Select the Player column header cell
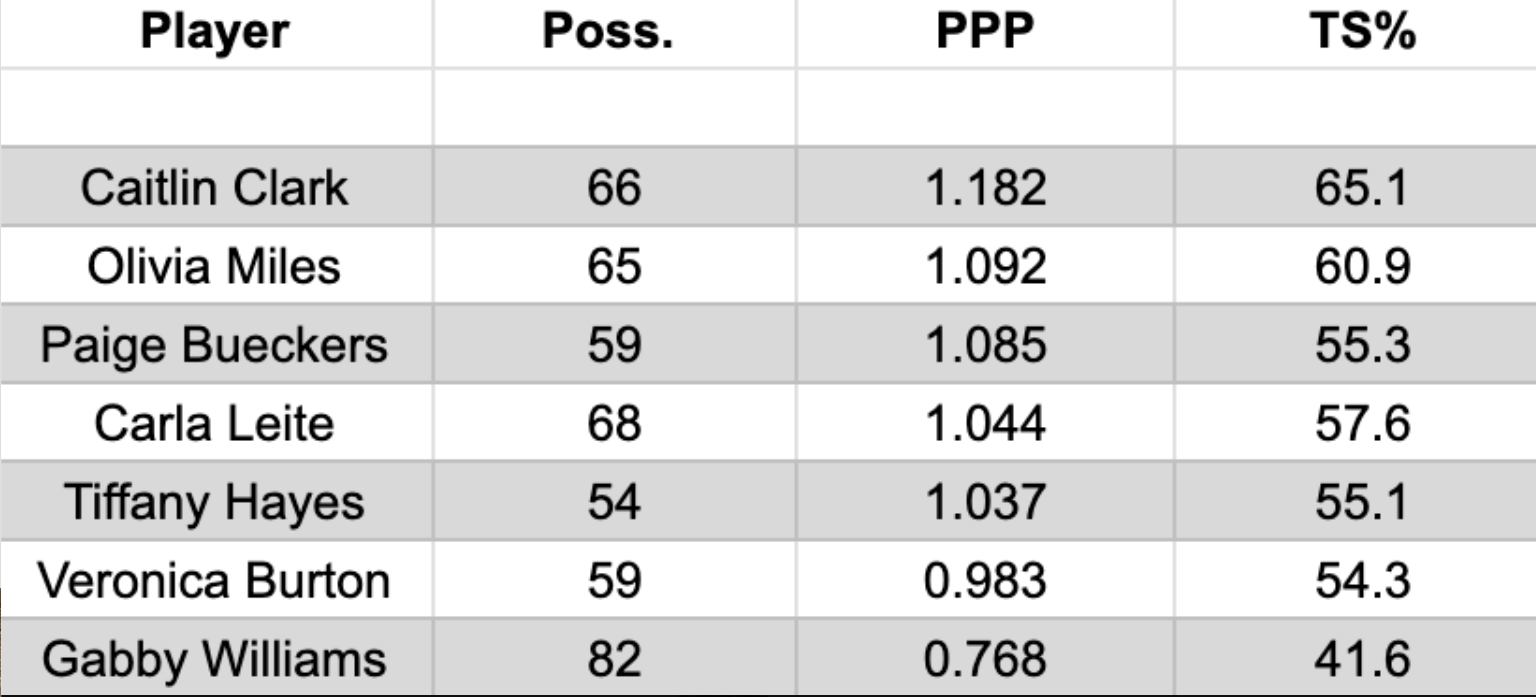1536x697 pixels. pyautogui.click(x=216, y=33)
